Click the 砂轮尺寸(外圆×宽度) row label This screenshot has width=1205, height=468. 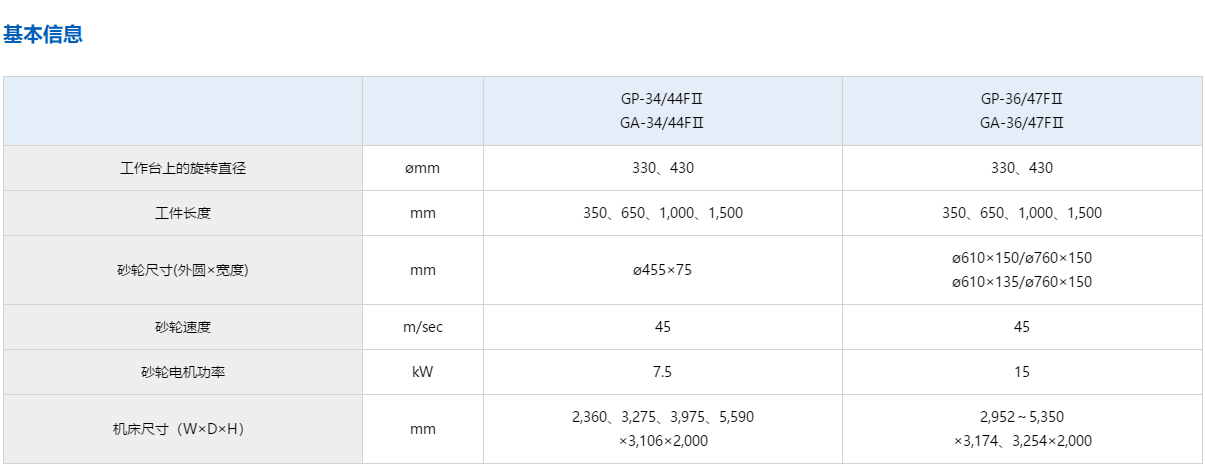[x=183, y=270]
